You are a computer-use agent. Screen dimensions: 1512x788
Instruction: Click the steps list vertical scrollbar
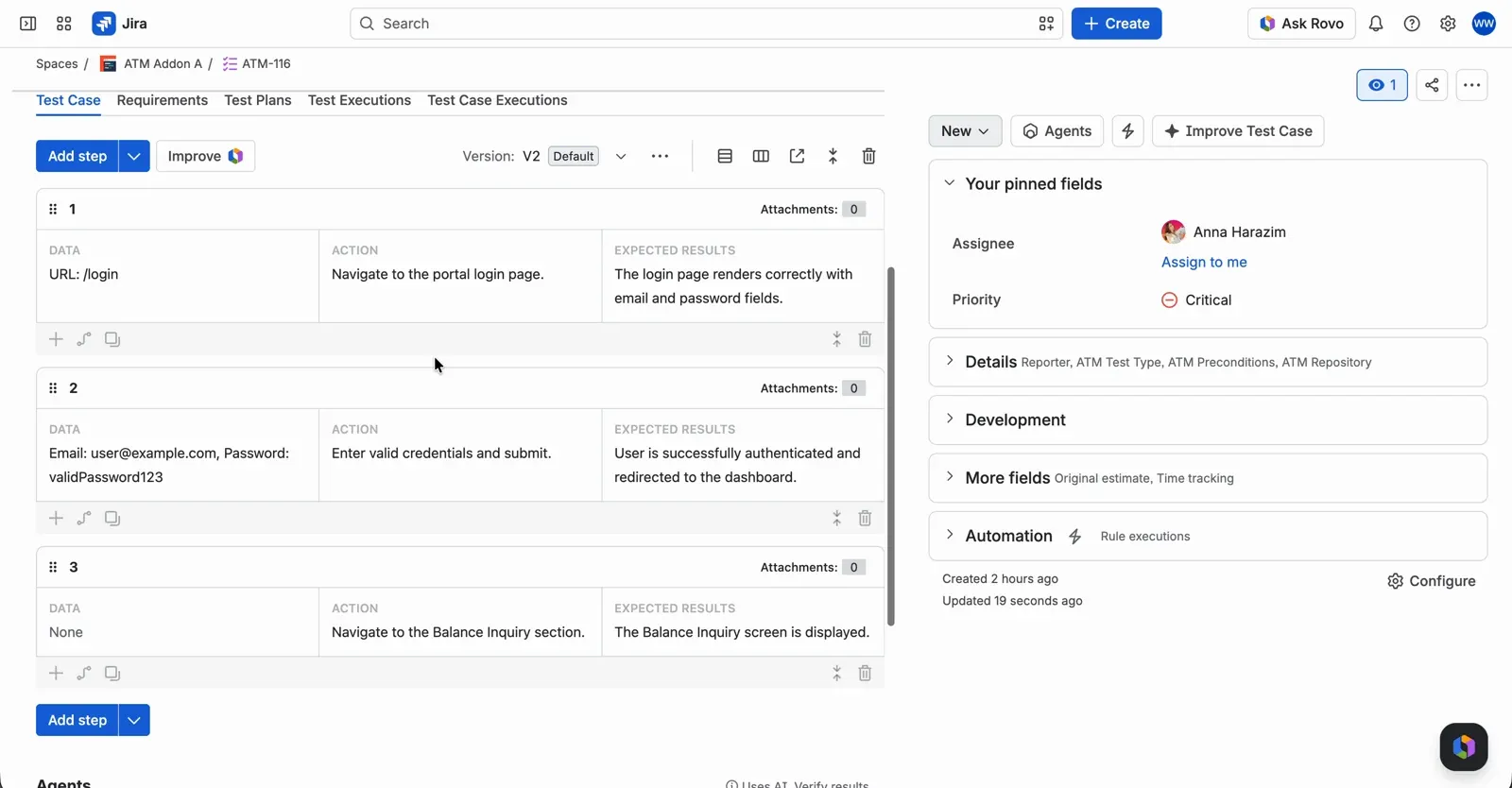tap(890, 446)
